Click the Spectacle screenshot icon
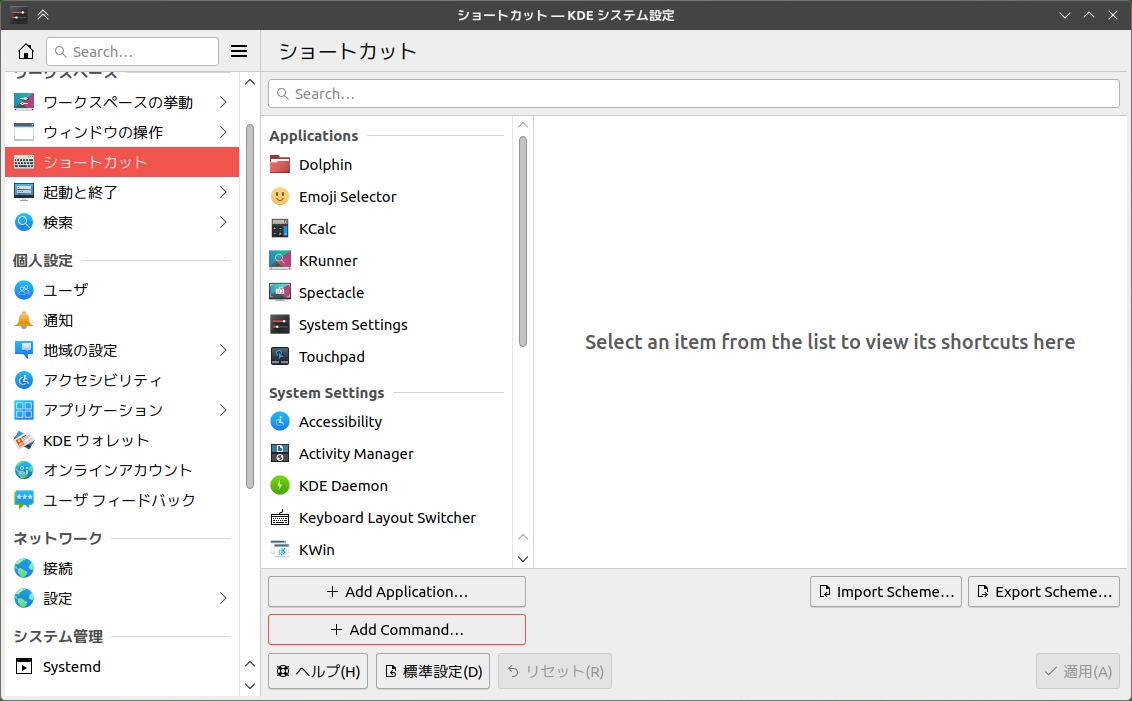Screen dimensions: 1132x701 [x=280, y=292]
